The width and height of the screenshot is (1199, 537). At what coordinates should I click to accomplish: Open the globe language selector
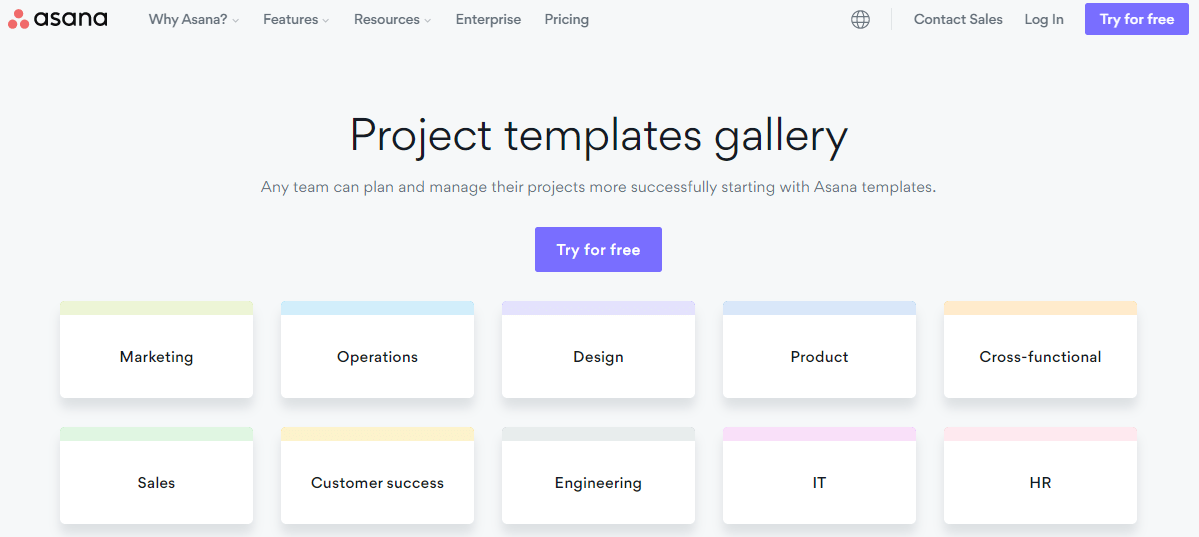click(x=860, y=20)
